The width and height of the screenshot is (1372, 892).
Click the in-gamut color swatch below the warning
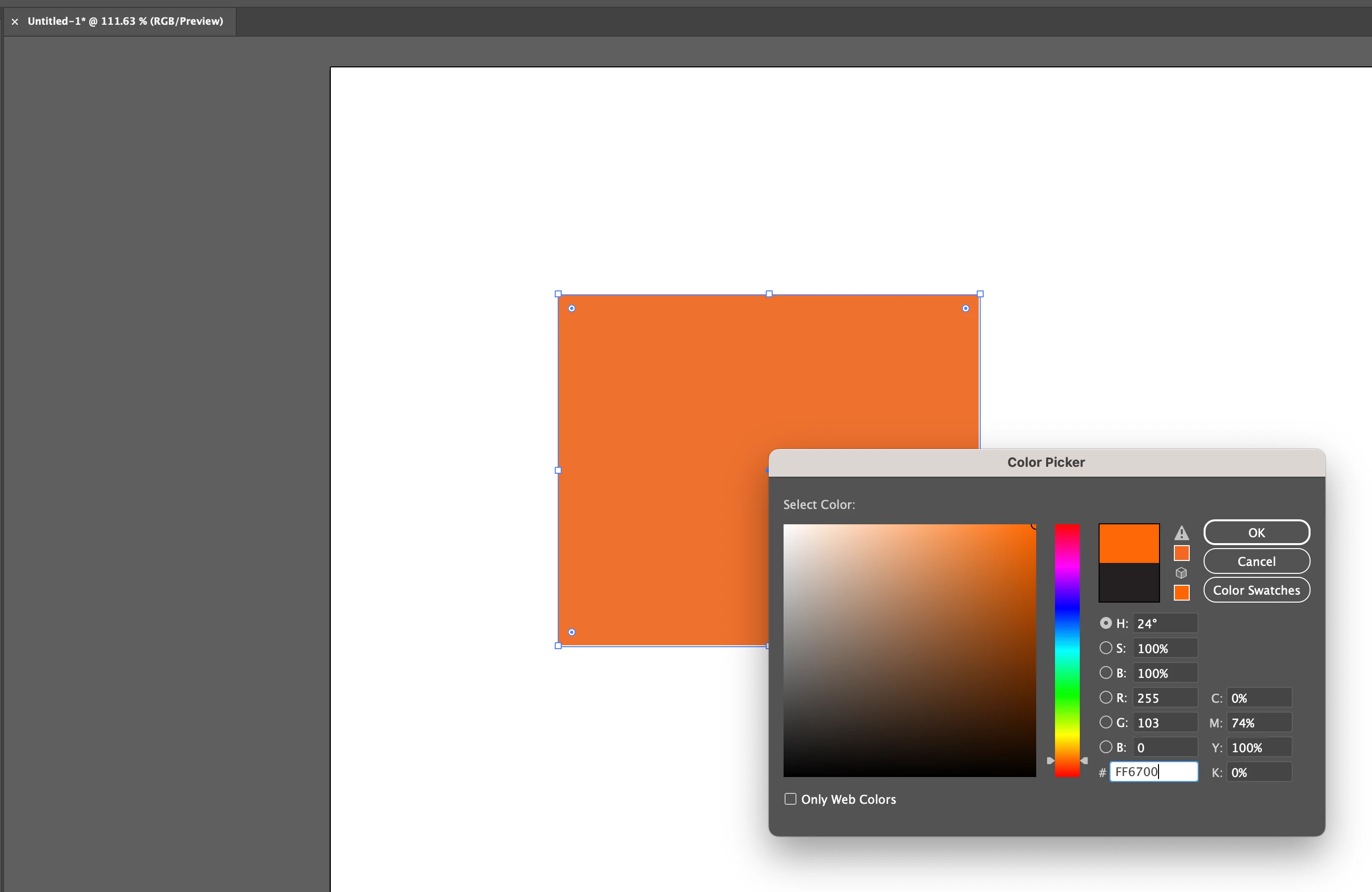1181,554
